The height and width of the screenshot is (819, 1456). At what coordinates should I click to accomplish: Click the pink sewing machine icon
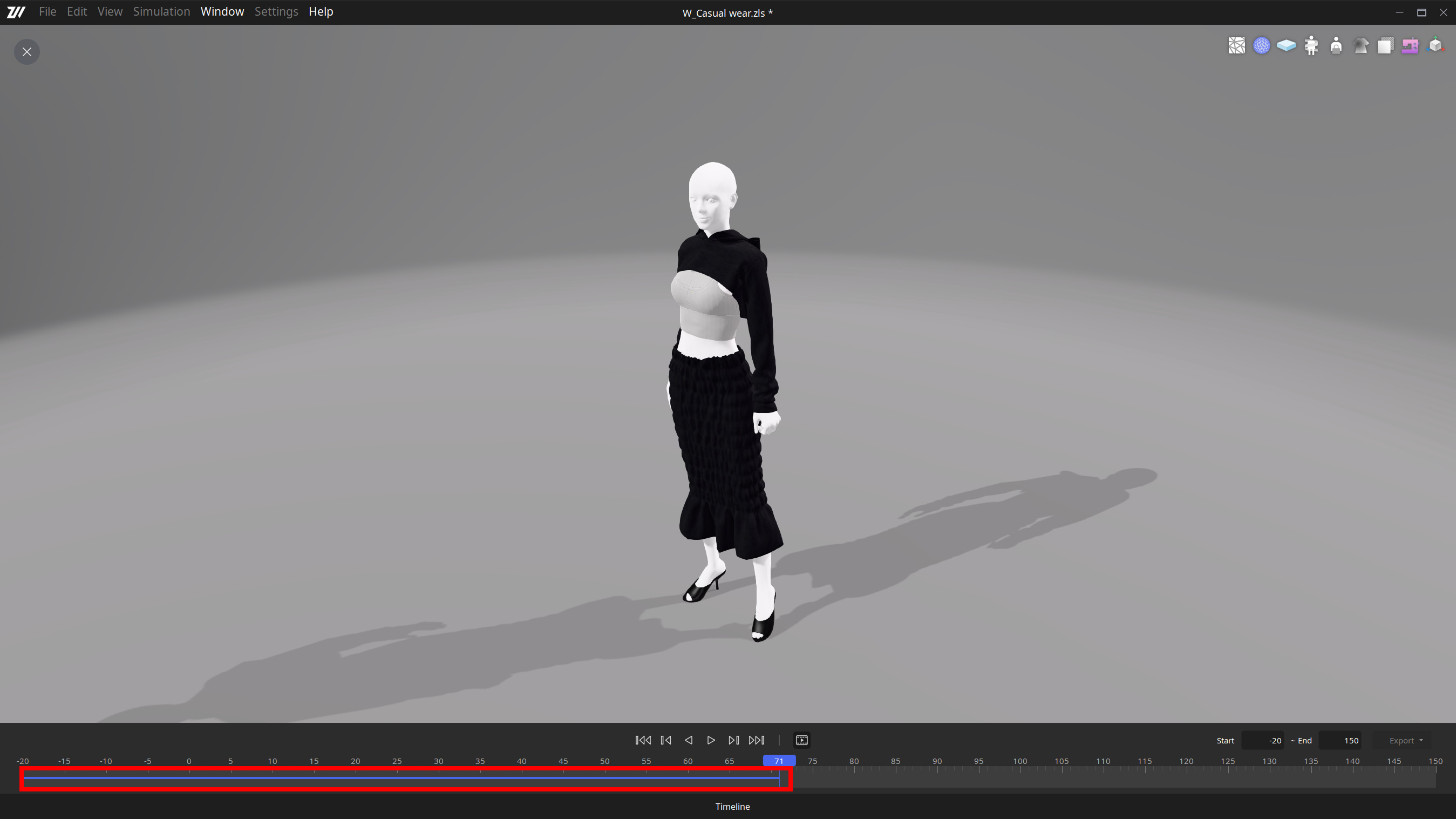pos(1410,46)
